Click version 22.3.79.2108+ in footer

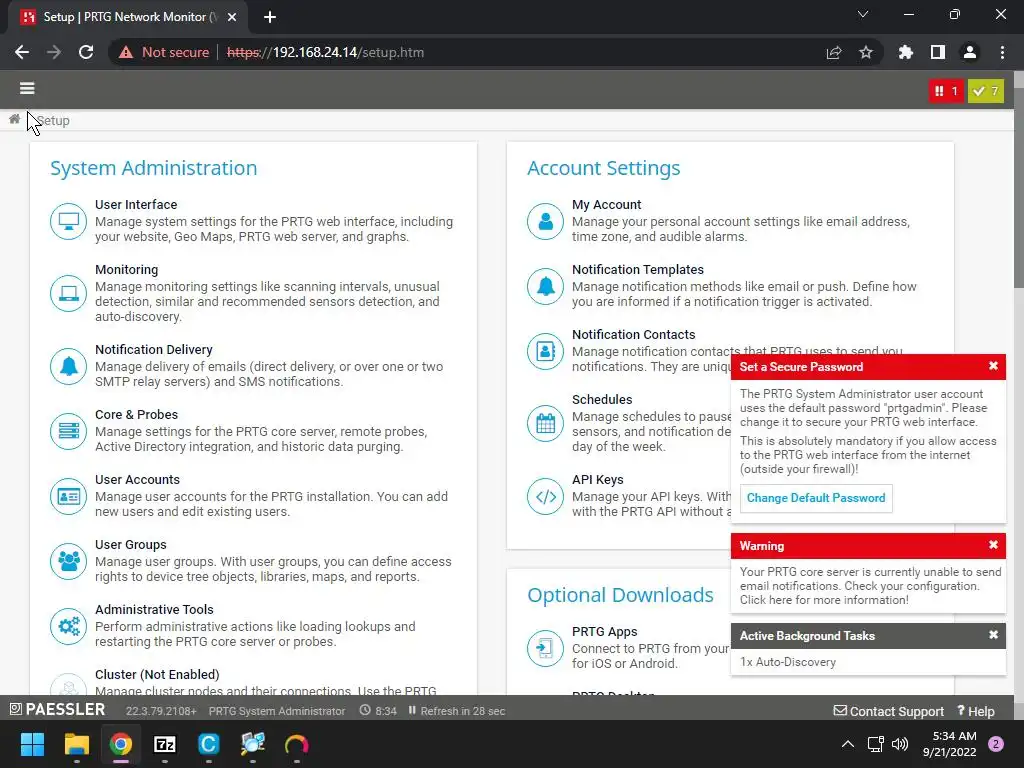(x=161, y=711)
